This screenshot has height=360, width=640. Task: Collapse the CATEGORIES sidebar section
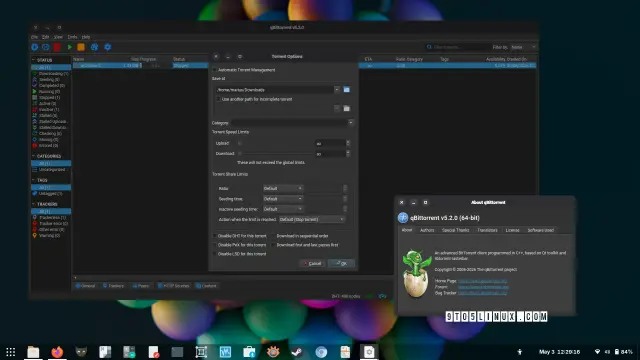(33, 156)
